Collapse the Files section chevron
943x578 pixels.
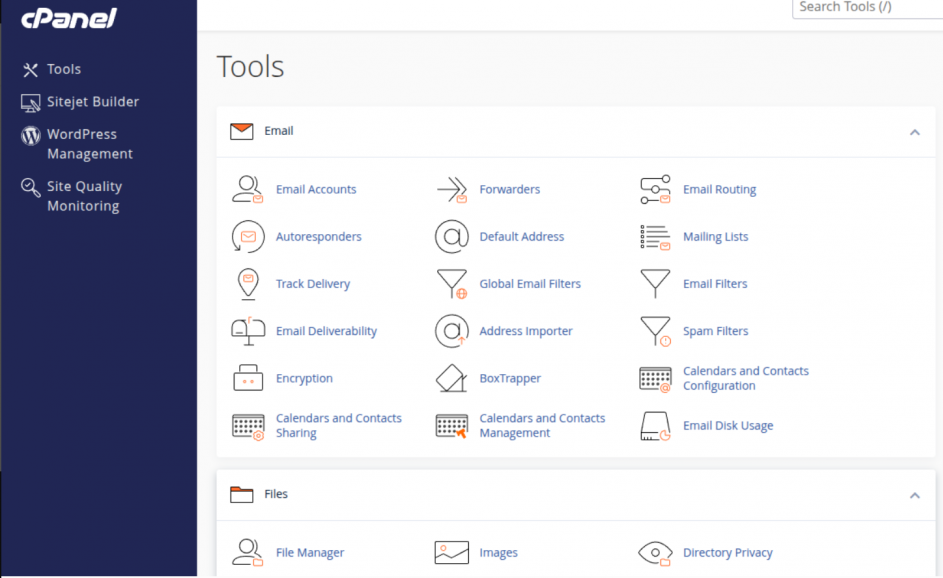click(915, 496)
